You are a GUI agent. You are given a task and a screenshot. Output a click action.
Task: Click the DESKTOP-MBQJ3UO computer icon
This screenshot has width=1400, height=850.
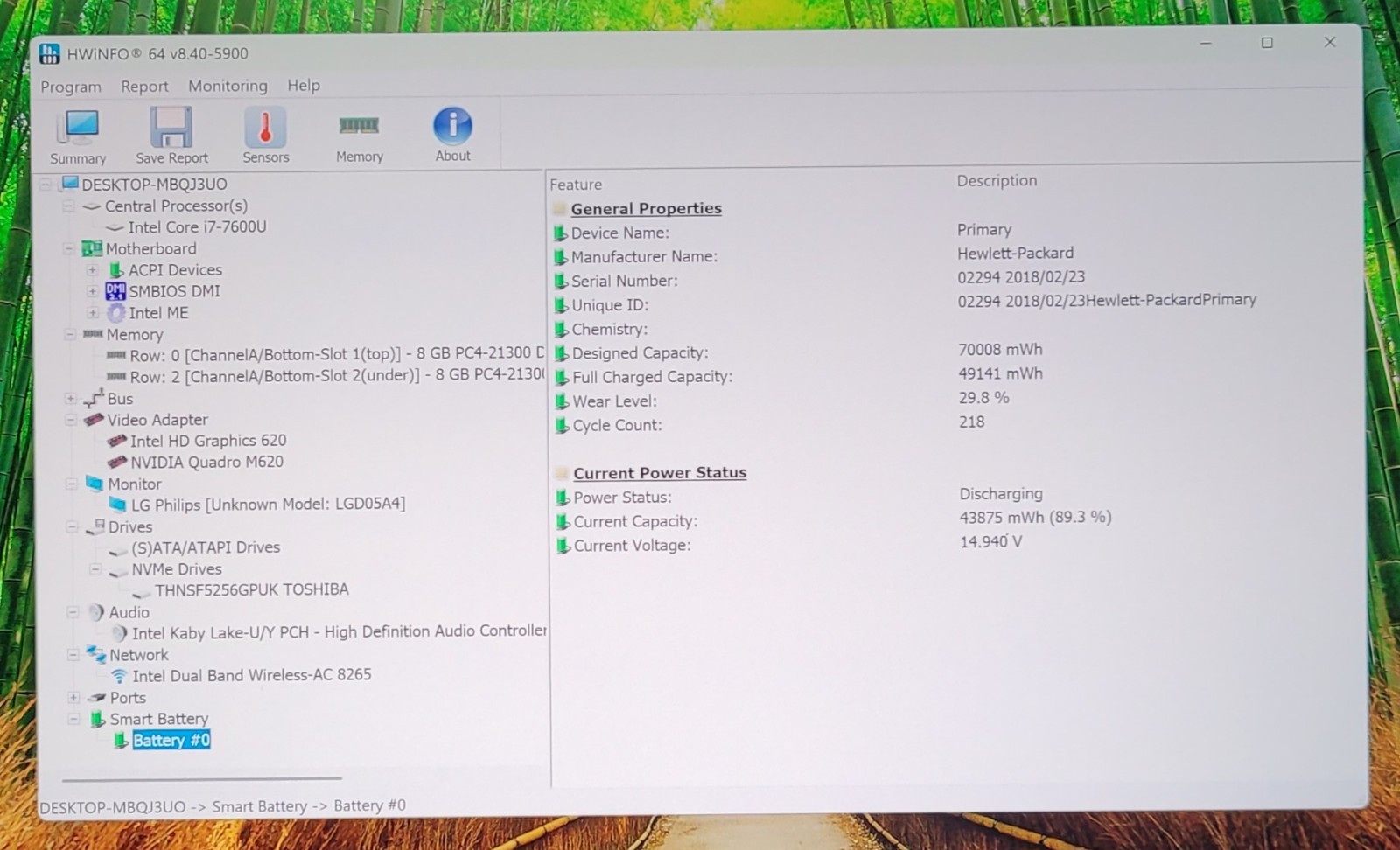point(69,184)
